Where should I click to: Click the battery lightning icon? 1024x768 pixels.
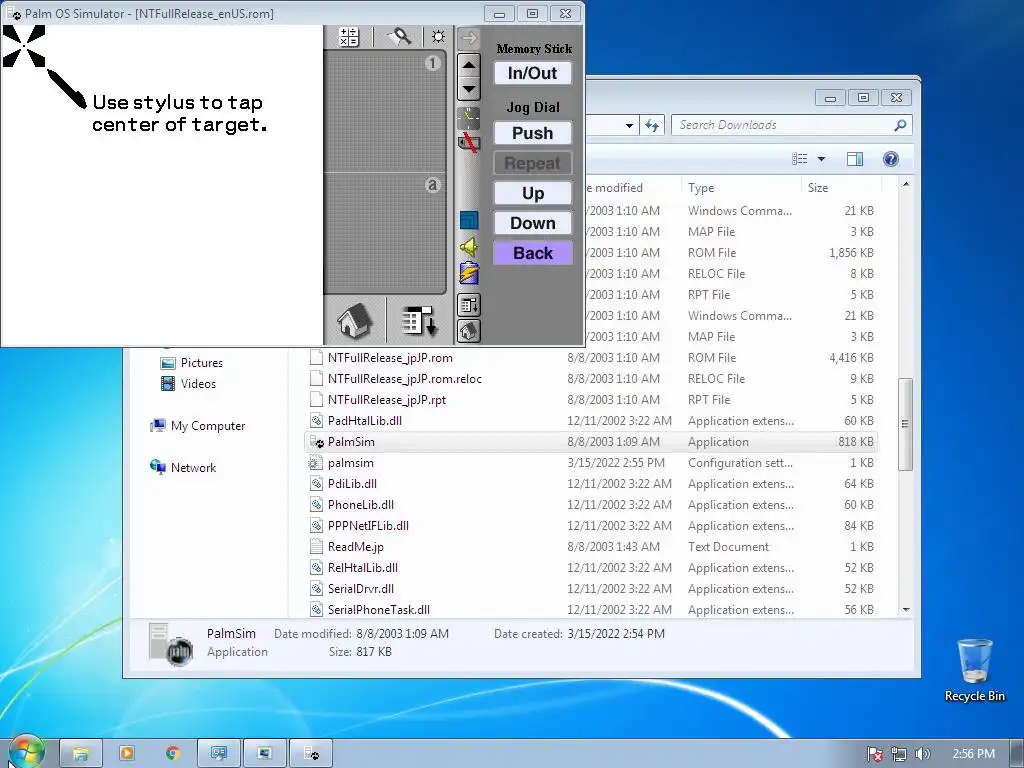(x=469, y=273)
